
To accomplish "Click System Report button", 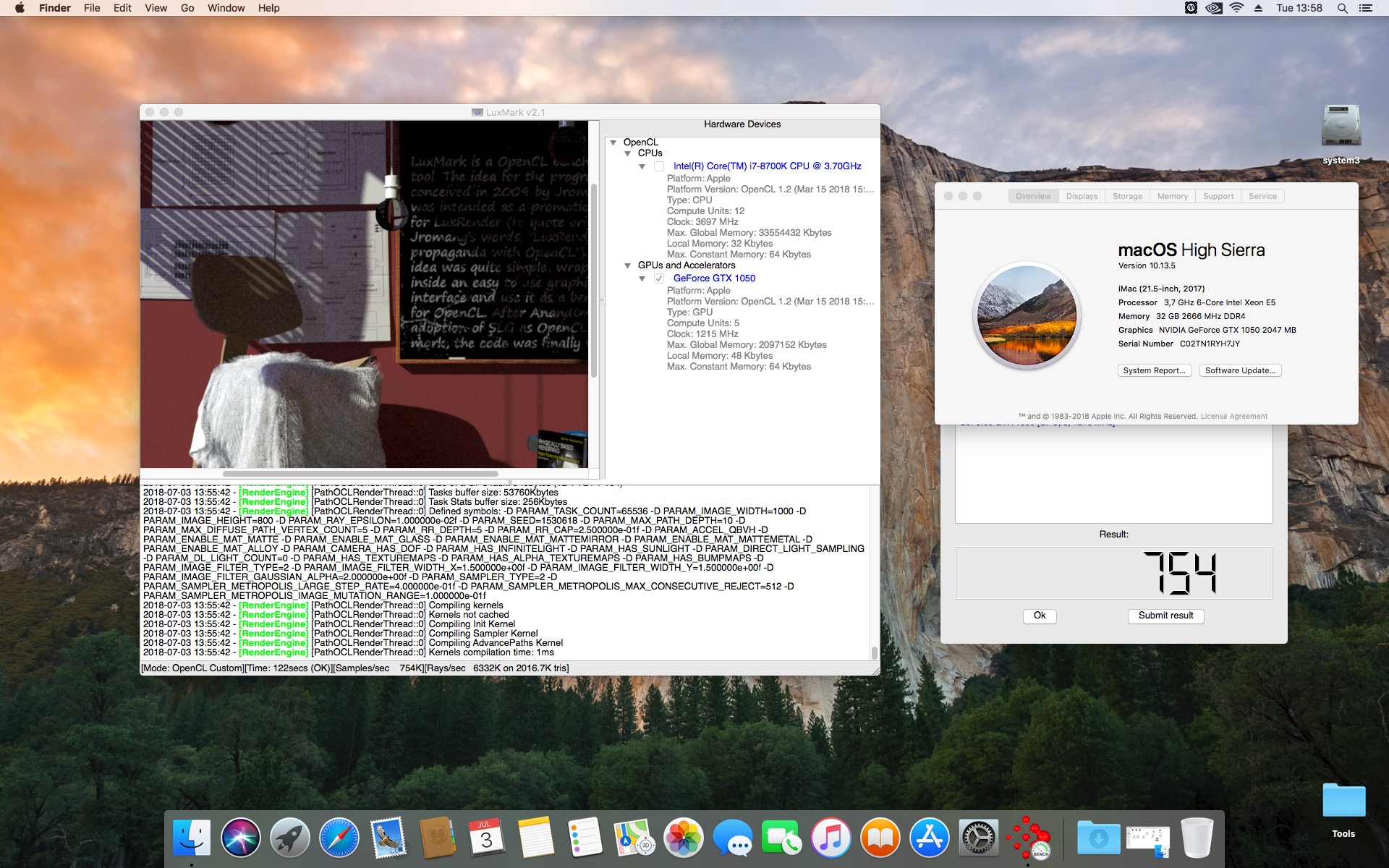I will click(1154, 370).
